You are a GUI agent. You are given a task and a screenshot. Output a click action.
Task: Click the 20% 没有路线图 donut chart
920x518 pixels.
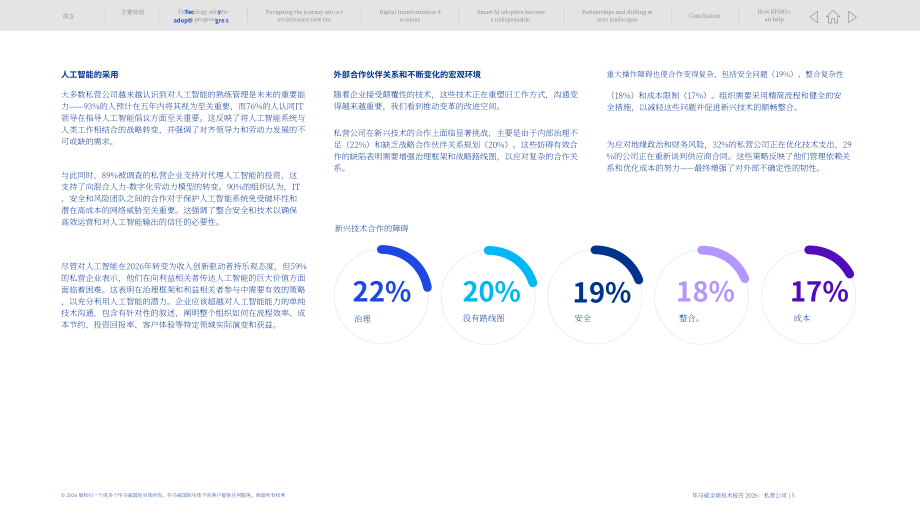tap(489, 295)
